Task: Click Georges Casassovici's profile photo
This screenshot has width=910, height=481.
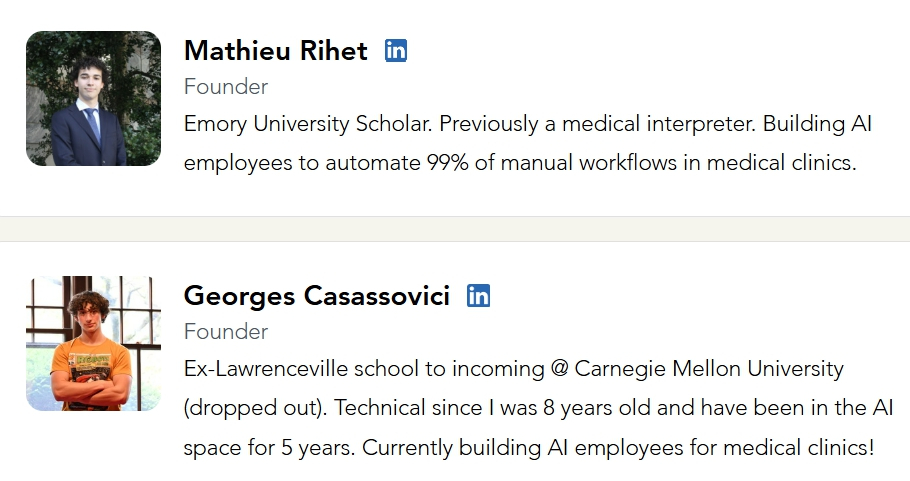Action: pyautogui.click(x=93, y=343)
